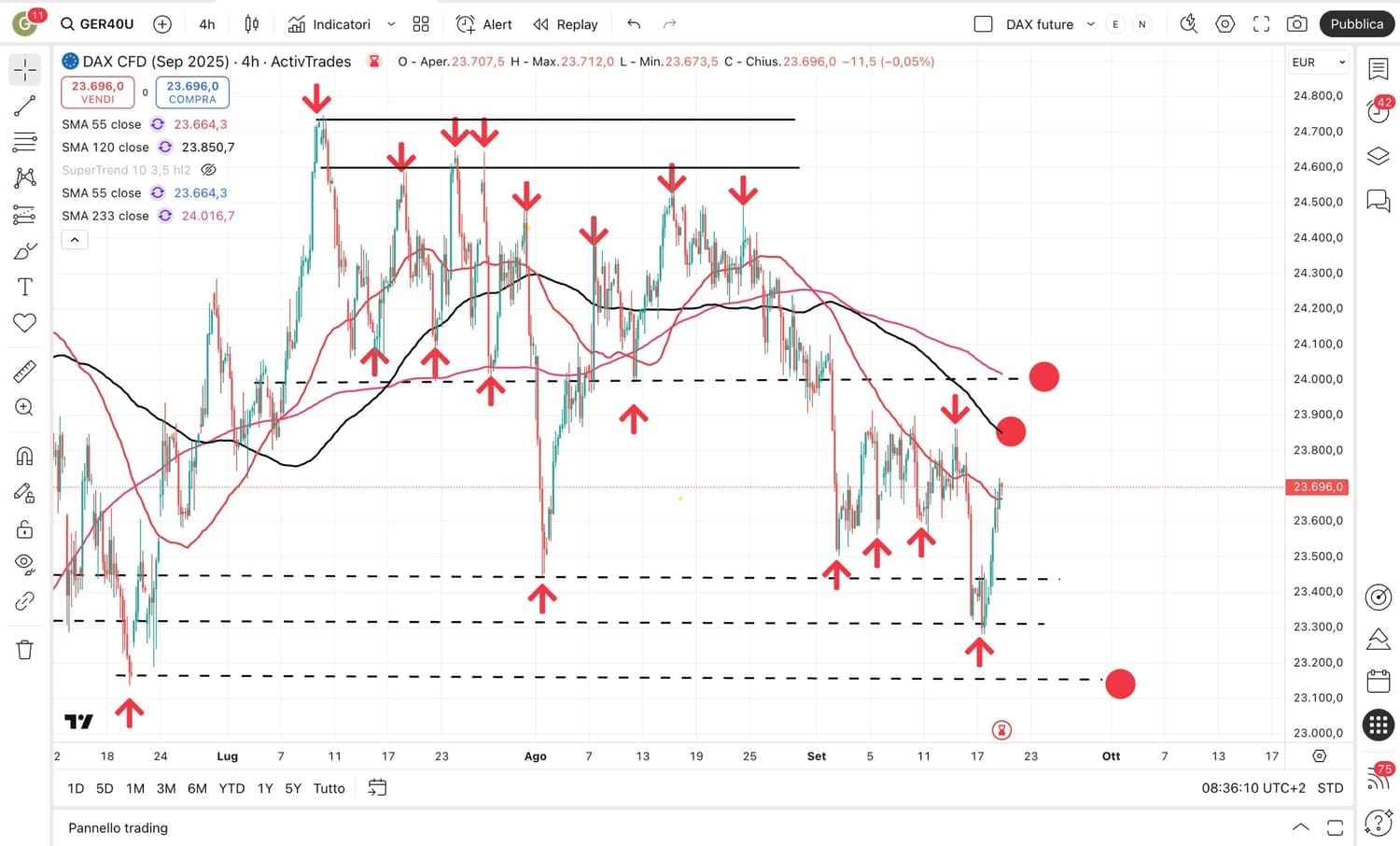
Task: Open the layout grid selector icon
Action: [421, 24]
